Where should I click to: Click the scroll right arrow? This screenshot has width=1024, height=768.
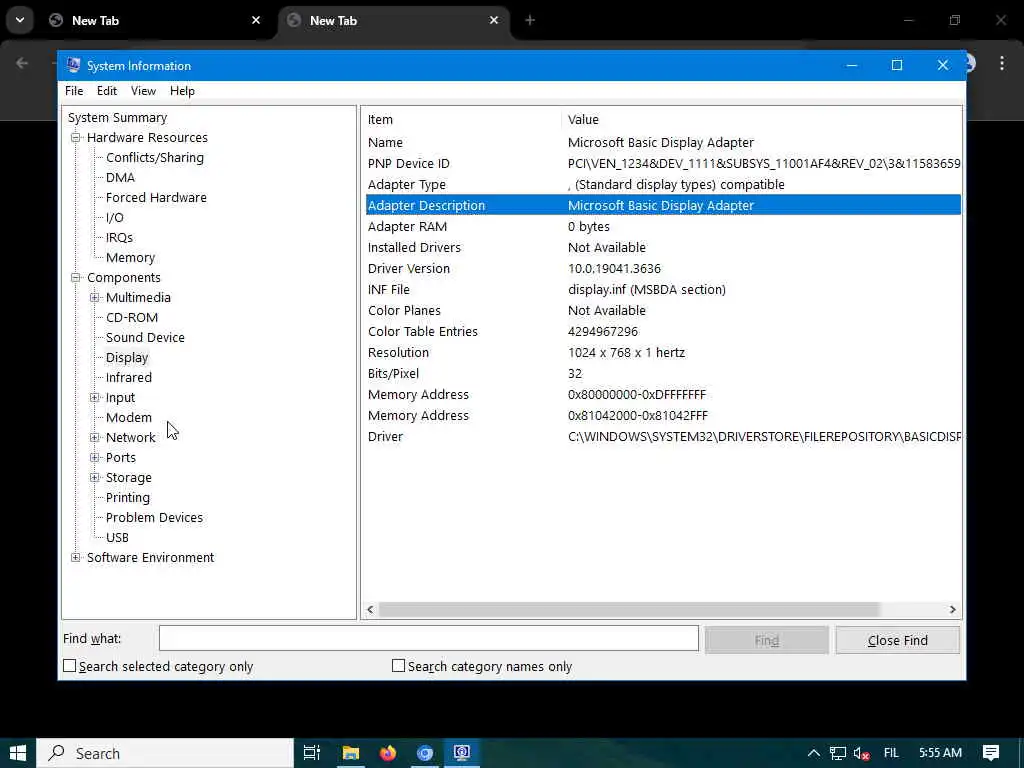[x=952, y=609]
